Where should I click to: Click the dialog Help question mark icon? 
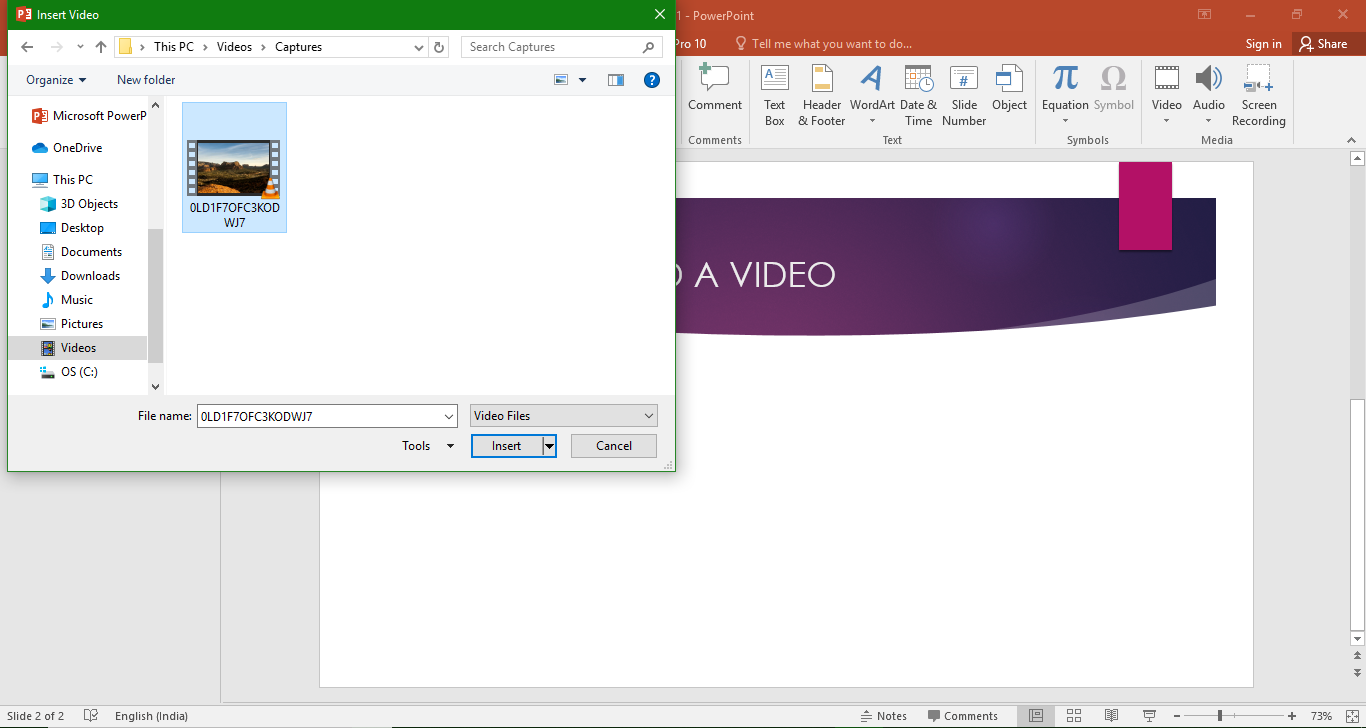pos(652,80)
